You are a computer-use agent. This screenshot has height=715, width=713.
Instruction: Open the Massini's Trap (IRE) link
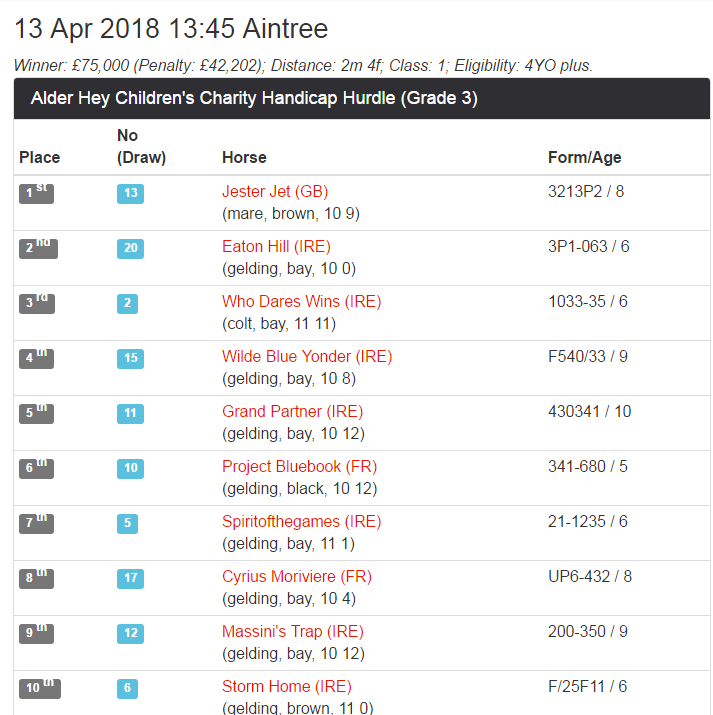point(293,632)
